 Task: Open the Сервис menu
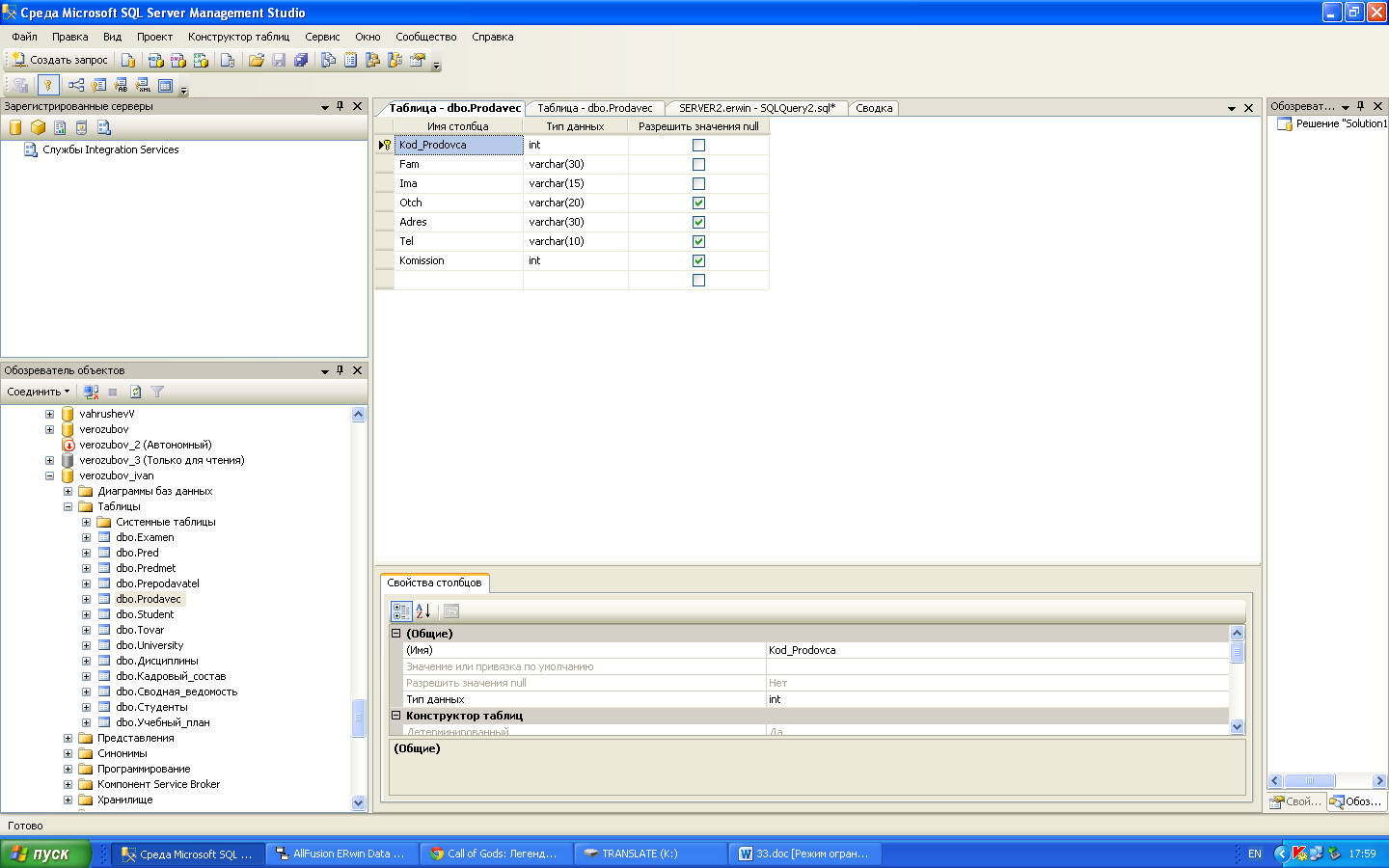pos(322,37)
